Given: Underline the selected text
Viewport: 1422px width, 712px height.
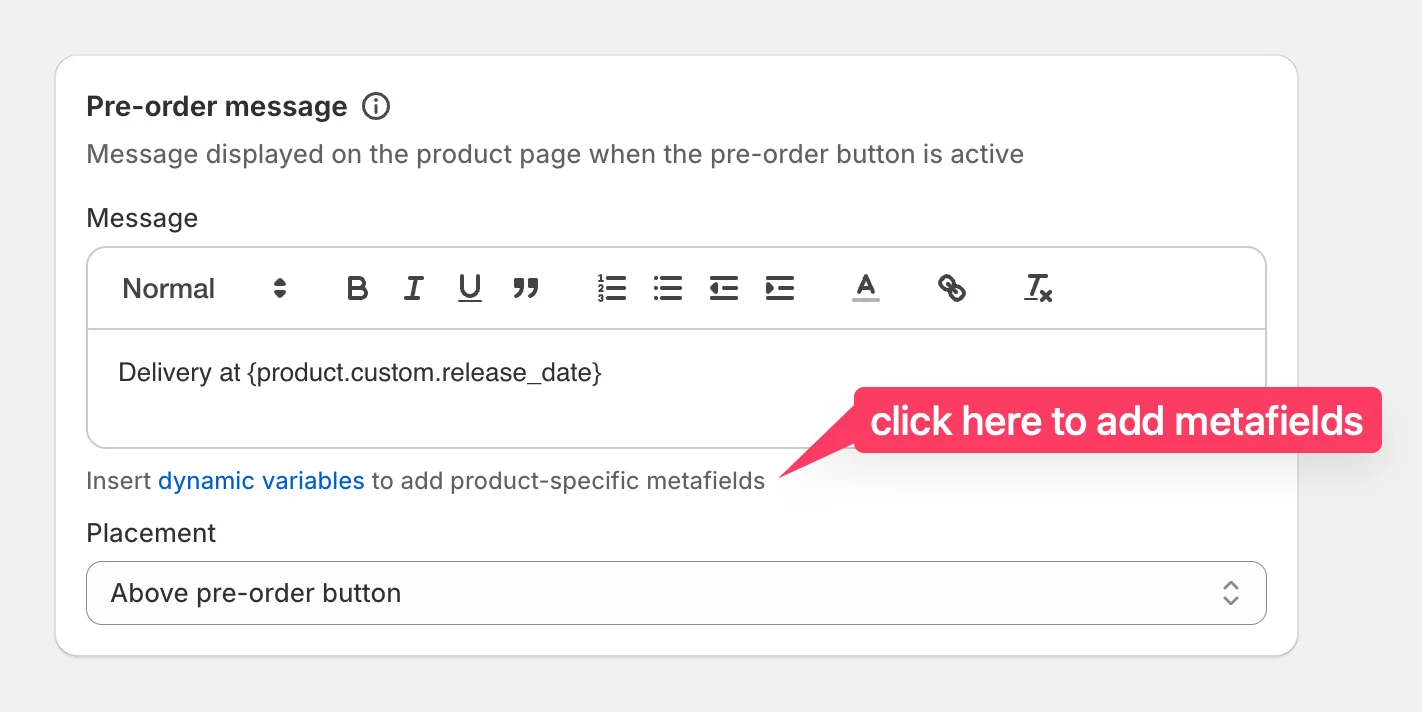Looking at the screenshot, I should [x=469, y=288].
